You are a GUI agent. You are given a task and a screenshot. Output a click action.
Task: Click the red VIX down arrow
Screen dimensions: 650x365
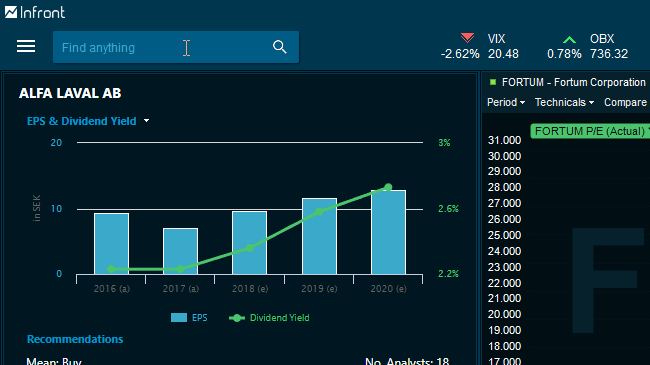point(467,38)
